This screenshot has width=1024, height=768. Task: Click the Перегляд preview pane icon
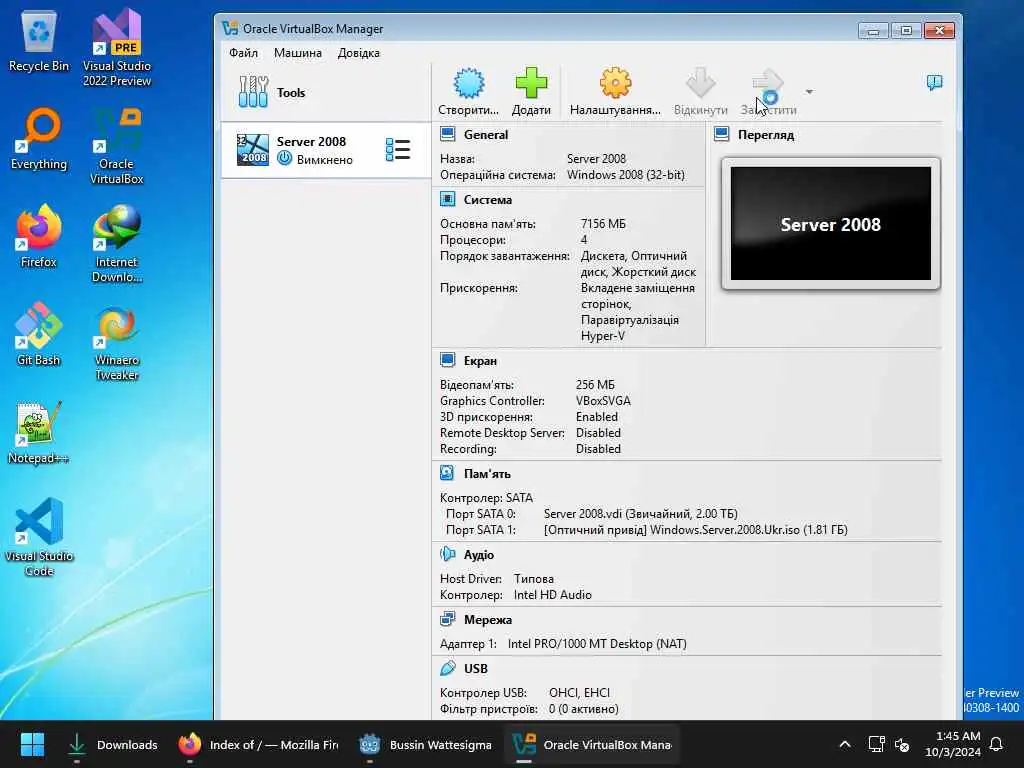pos(722,134)
